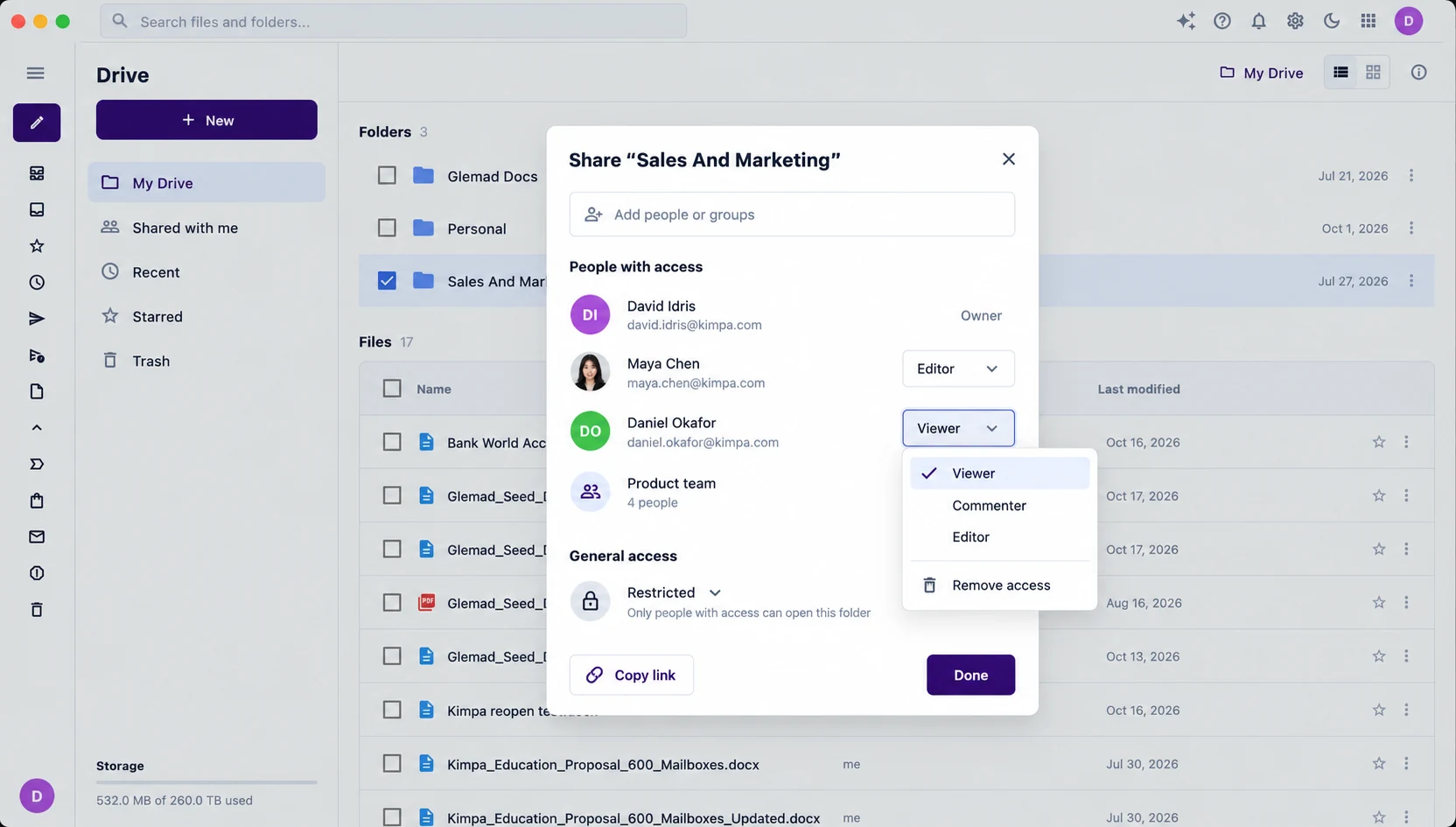This screenshot has height=827, width=1456.
Task: Toggle dark mode moon icon
Action: pyautogui.click(x=1332, y=21)
